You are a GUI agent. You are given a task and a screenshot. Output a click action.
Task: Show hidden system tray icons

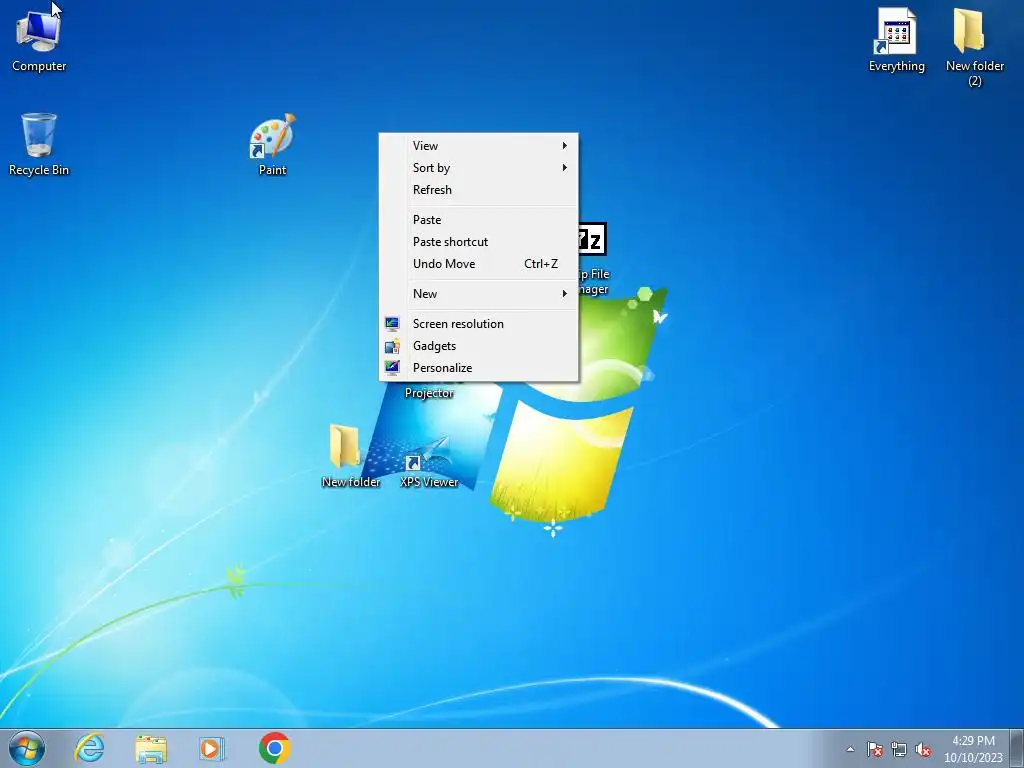[850, 749]
